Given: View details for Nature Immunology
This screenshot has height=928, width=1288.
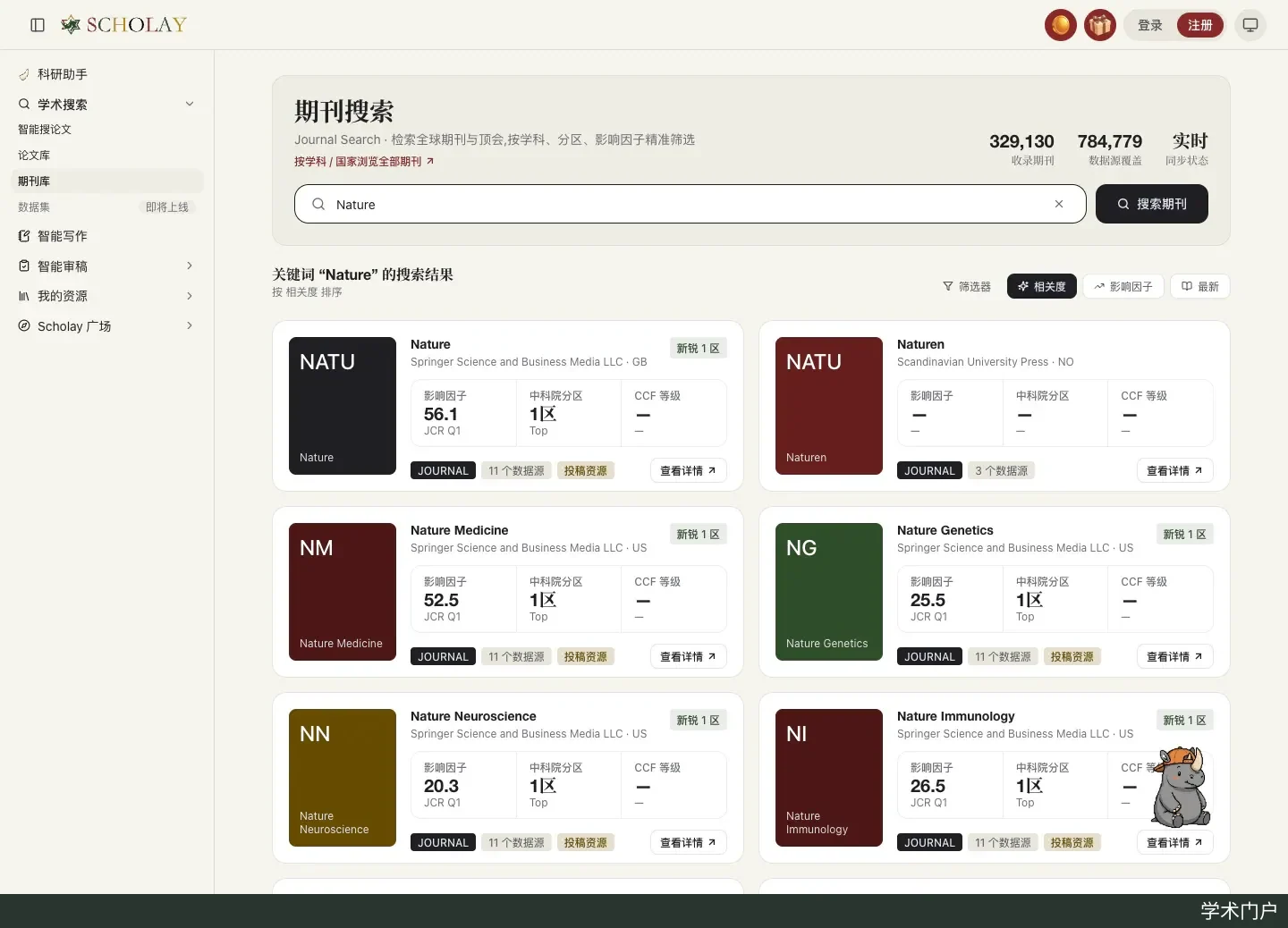Looking at the screenshot, I should pos(1174,842).
